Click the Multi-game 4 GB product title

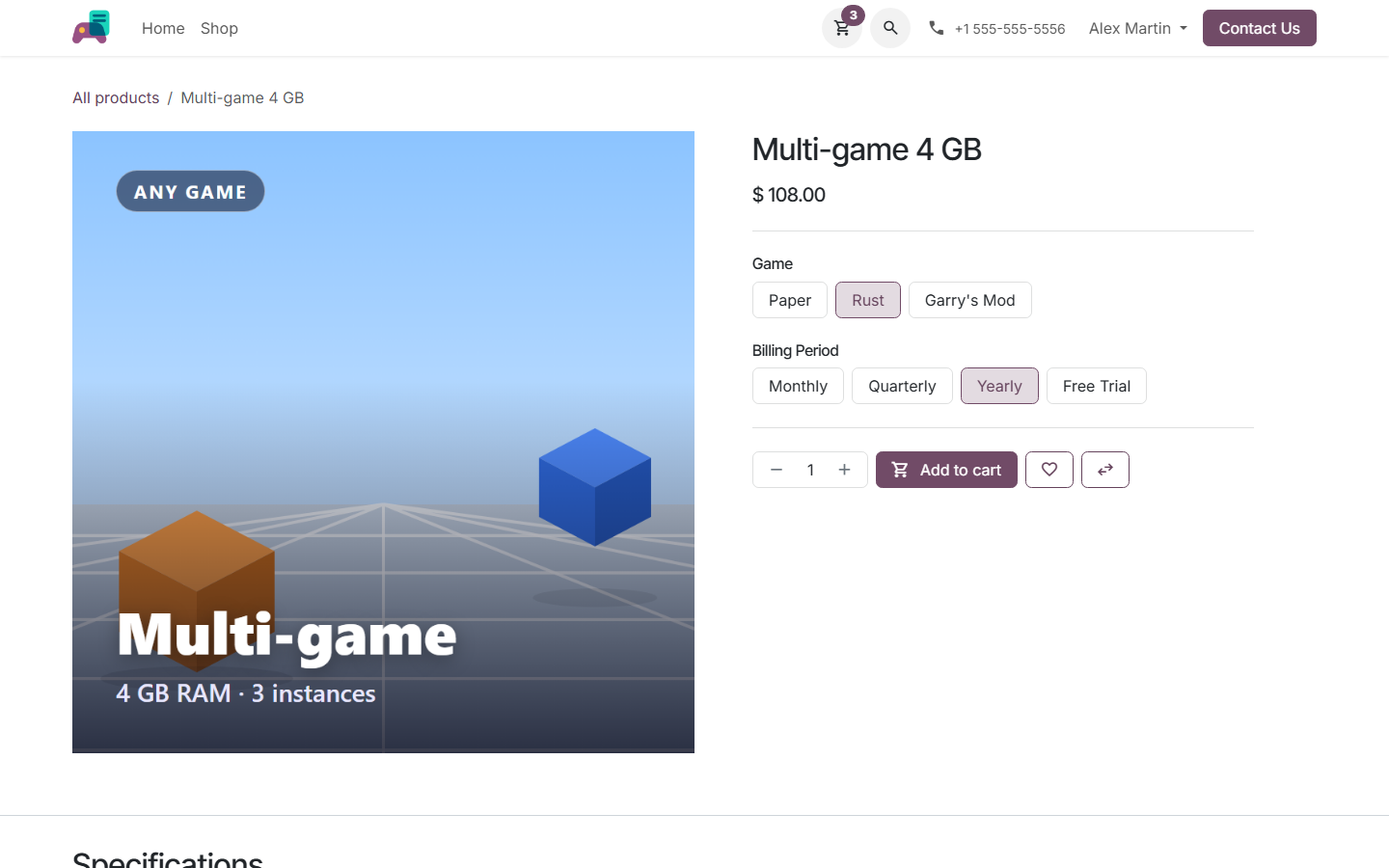click(x=866, y=149)
